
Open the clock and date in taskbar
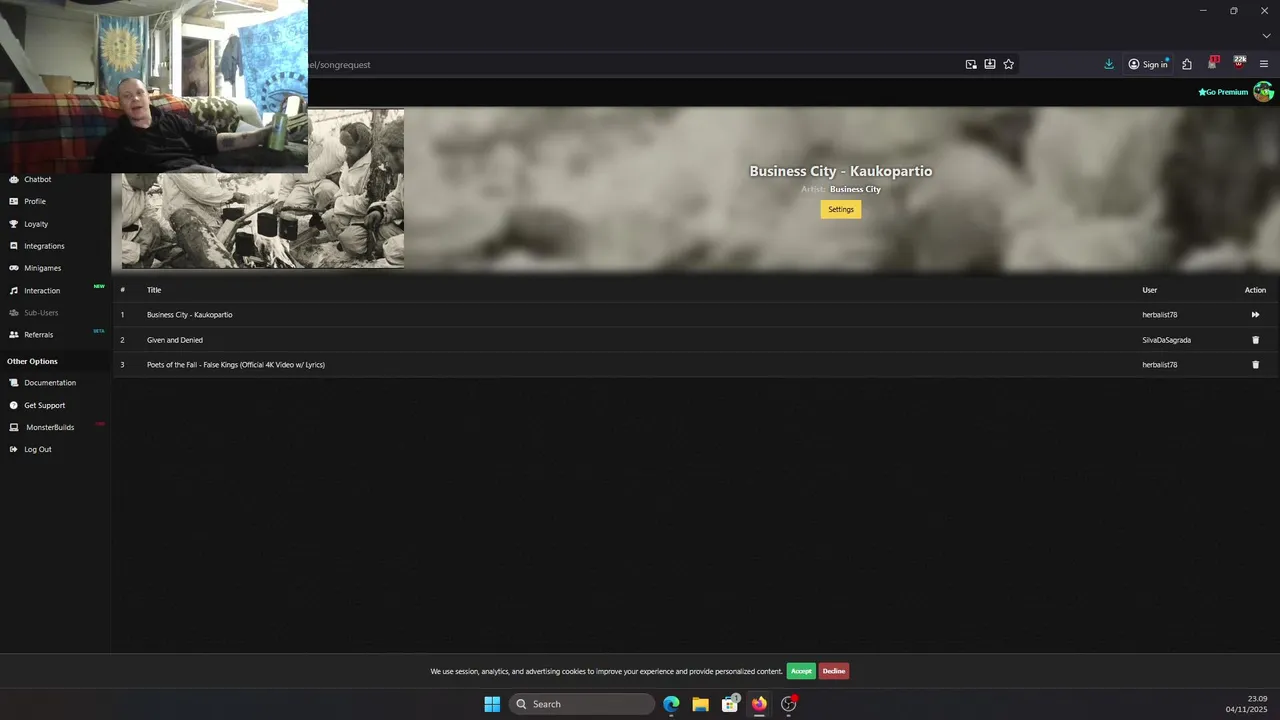1247,704
